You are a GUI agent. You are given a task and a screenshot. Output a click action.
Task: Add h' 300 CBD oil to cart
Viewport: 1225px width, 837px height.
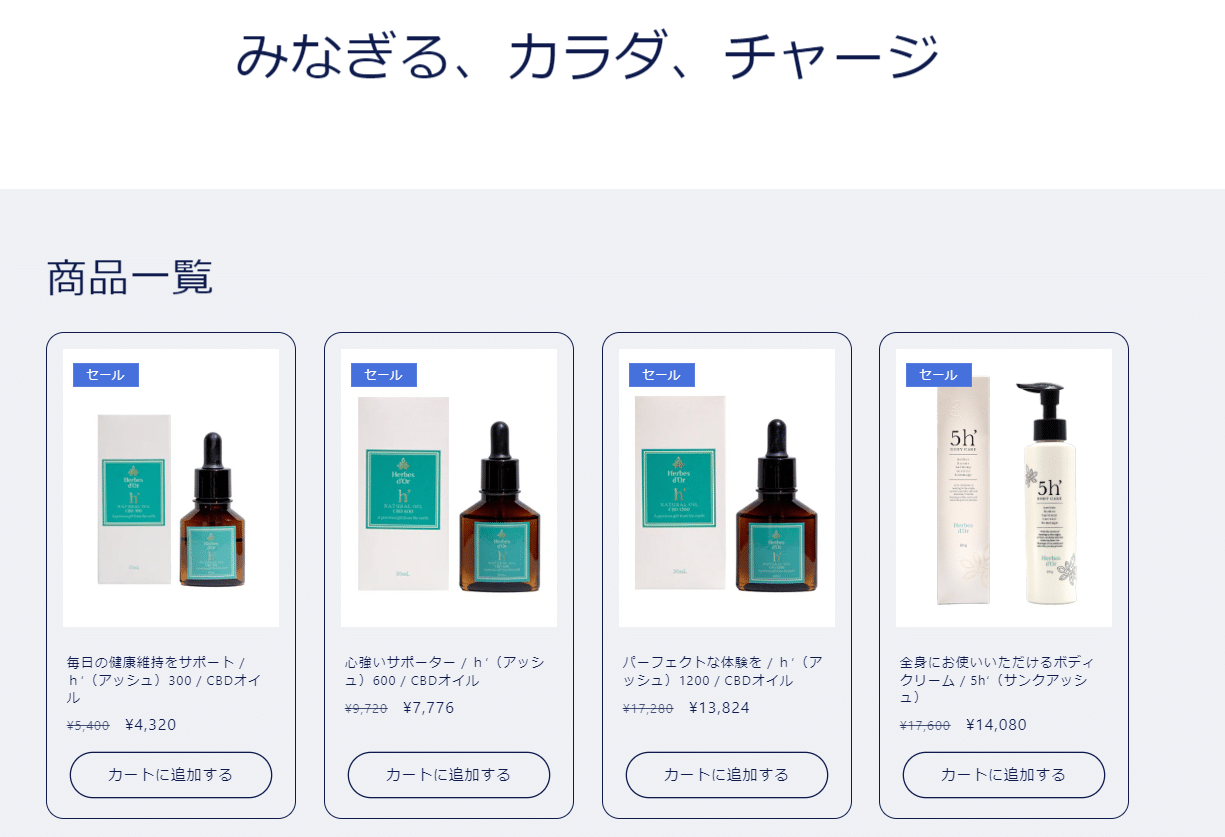[171, 775]
